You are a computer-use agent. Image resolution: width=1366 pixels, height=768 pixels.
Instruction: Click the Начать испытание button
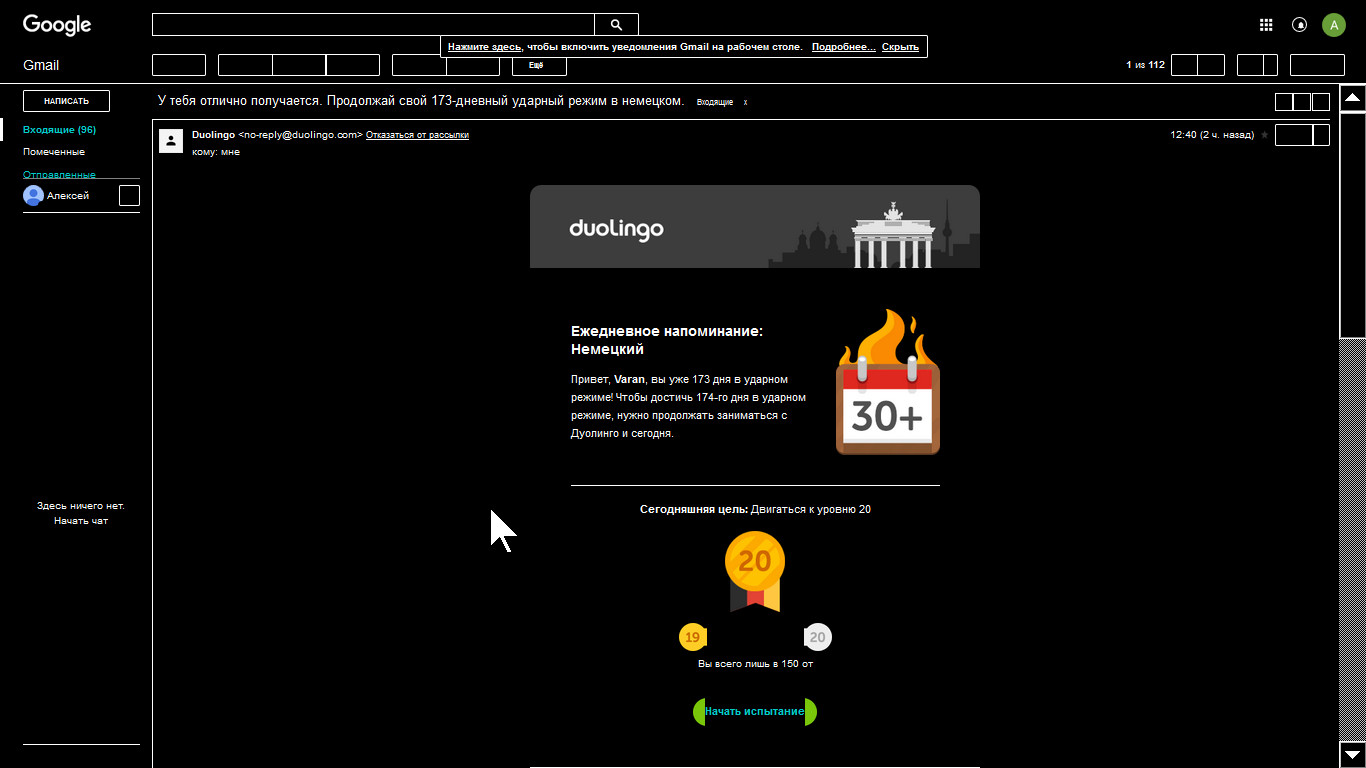point(755,712)
